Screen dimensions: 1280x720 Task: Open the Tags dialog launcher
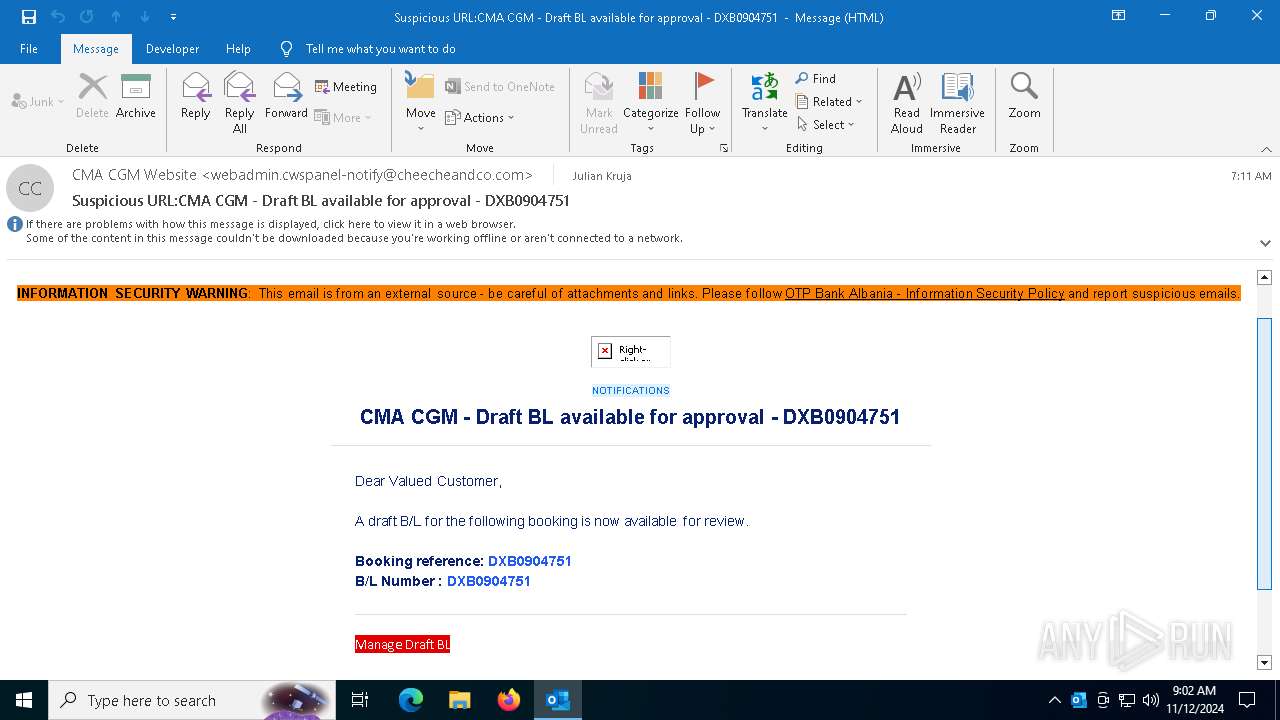pyautogui.click(x=724, y=148)
